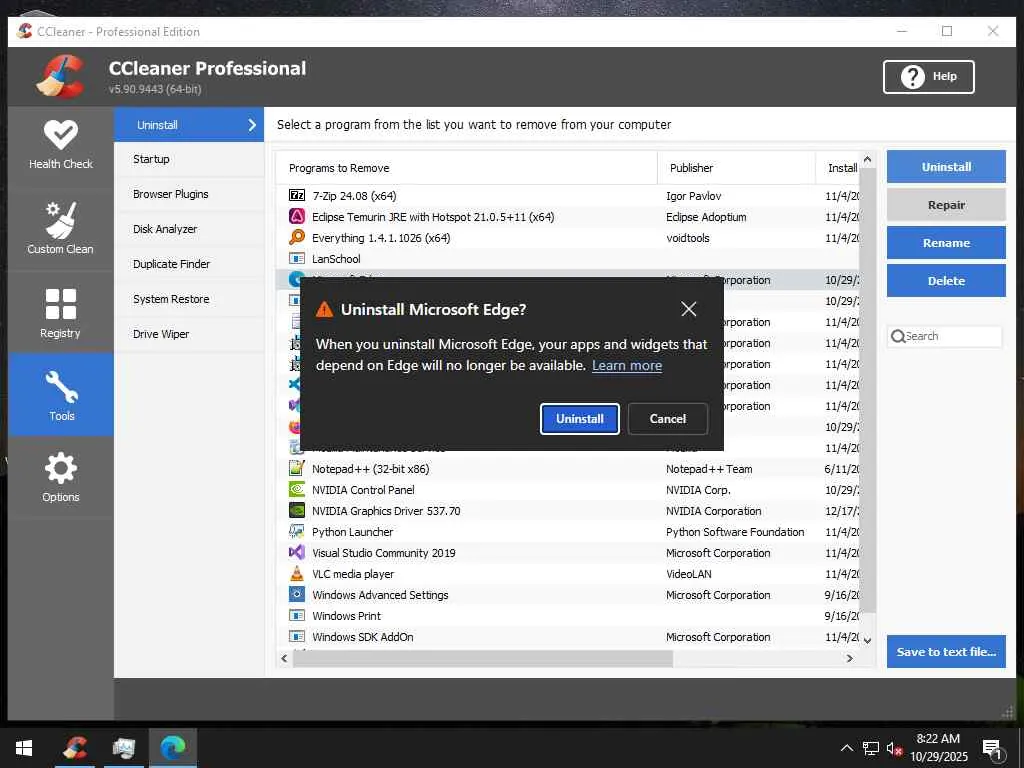The image size is (1024, 768).
Task: Select the Tools wrench section
Action: 61,394
